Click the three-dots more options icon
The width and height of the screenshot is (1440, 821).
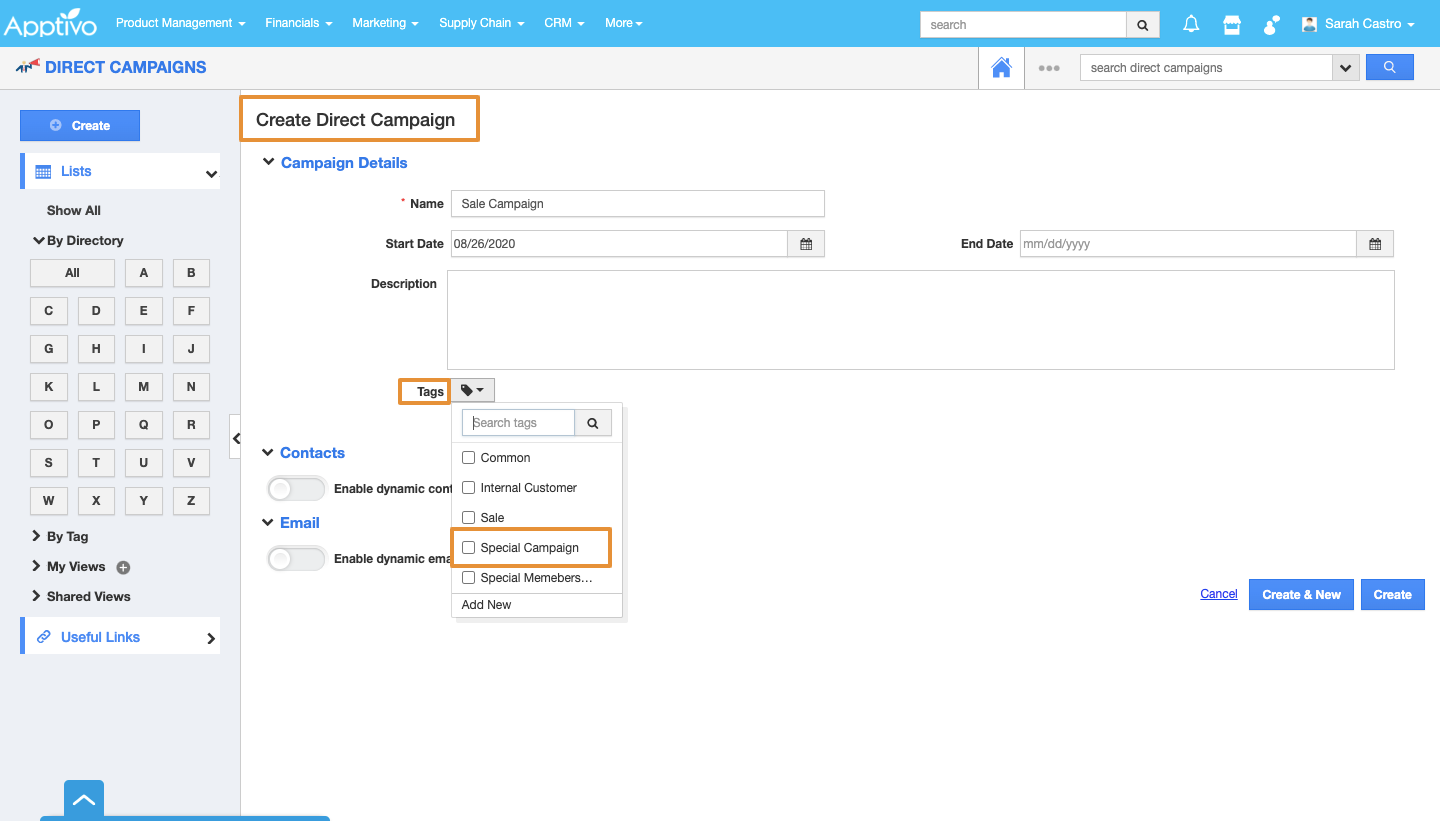tap(1048, 68)
